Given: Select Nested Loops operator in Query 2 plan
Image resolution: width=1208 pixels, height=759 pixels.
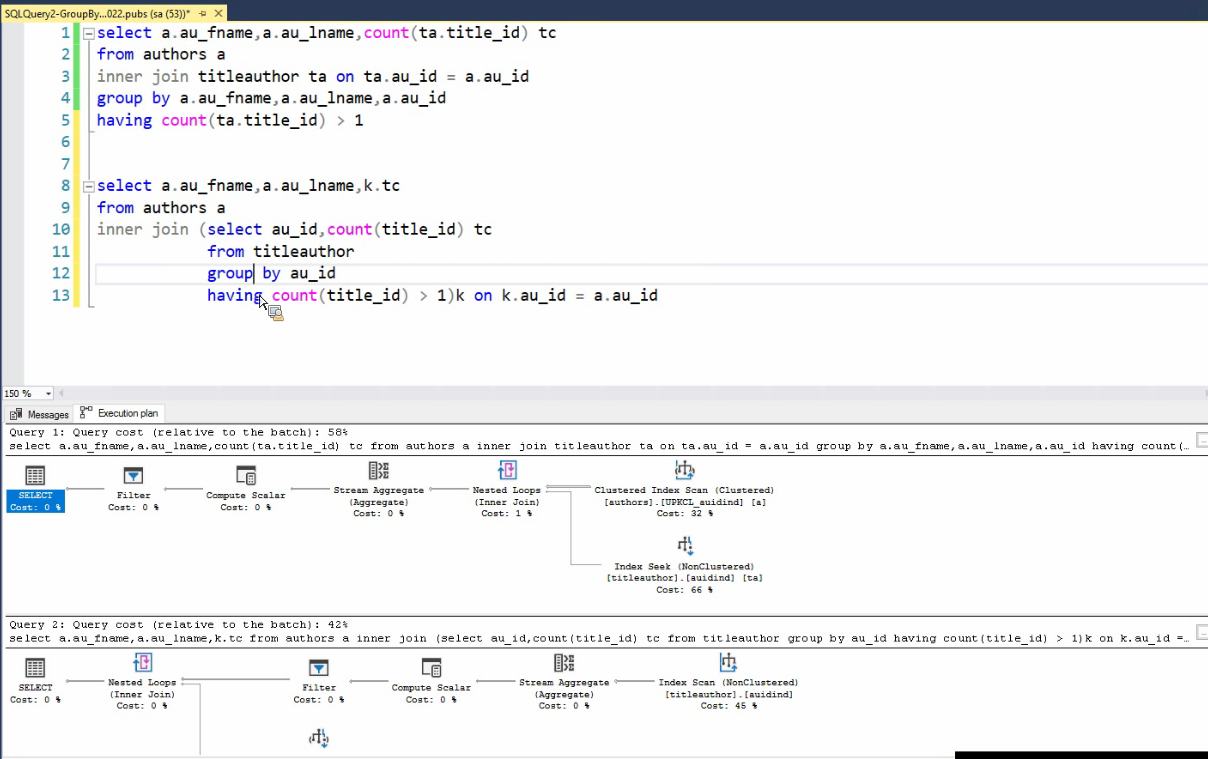Looking at the screenshot, I should (x=142, y=681).
